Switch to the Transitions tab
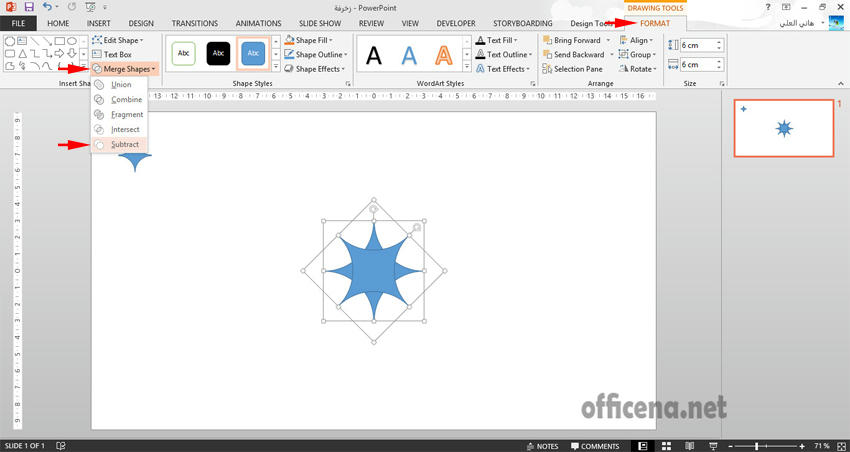 pyautogui.click(x=194, y=22)
